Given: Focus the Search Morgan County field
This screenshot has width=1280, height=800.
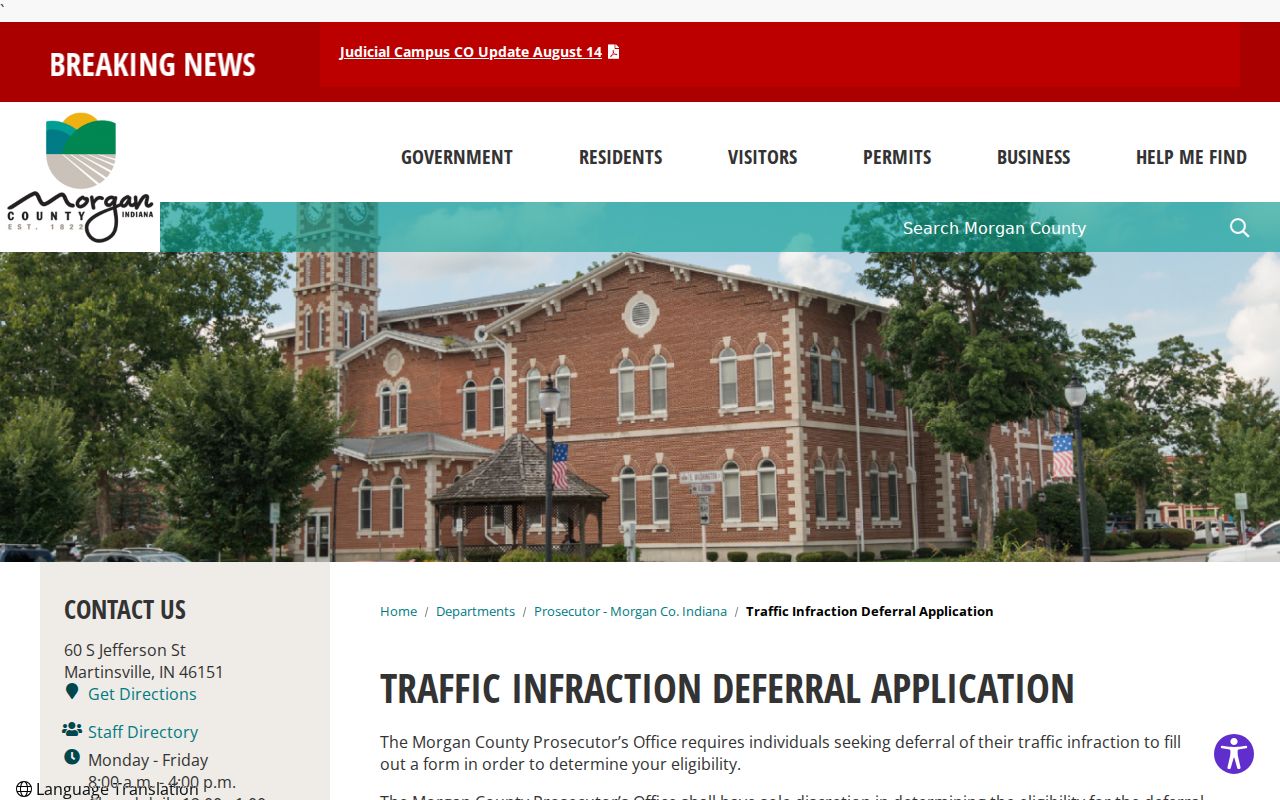Looking at the screenshot, I should pyautogui.click(x=1050, y=228).
